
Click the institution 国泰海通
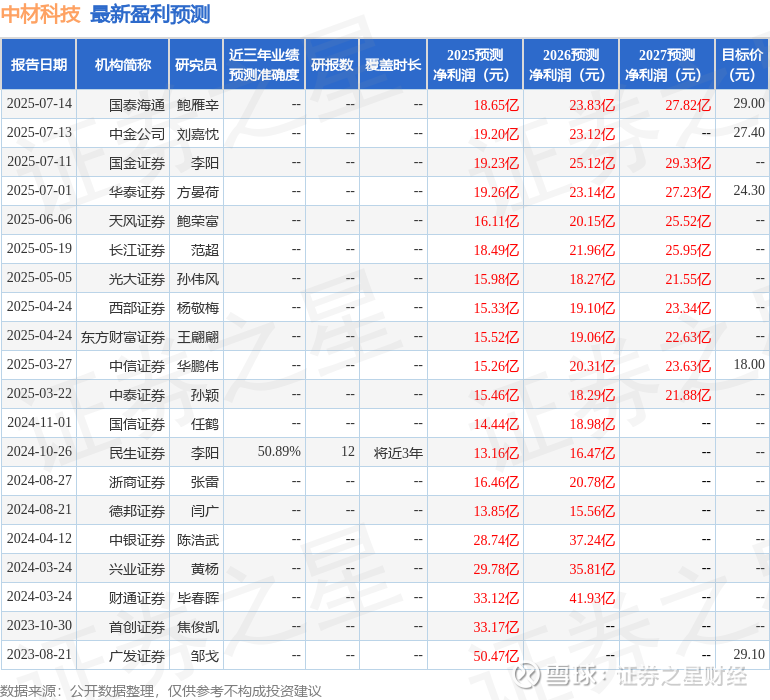tap(137, 105)
